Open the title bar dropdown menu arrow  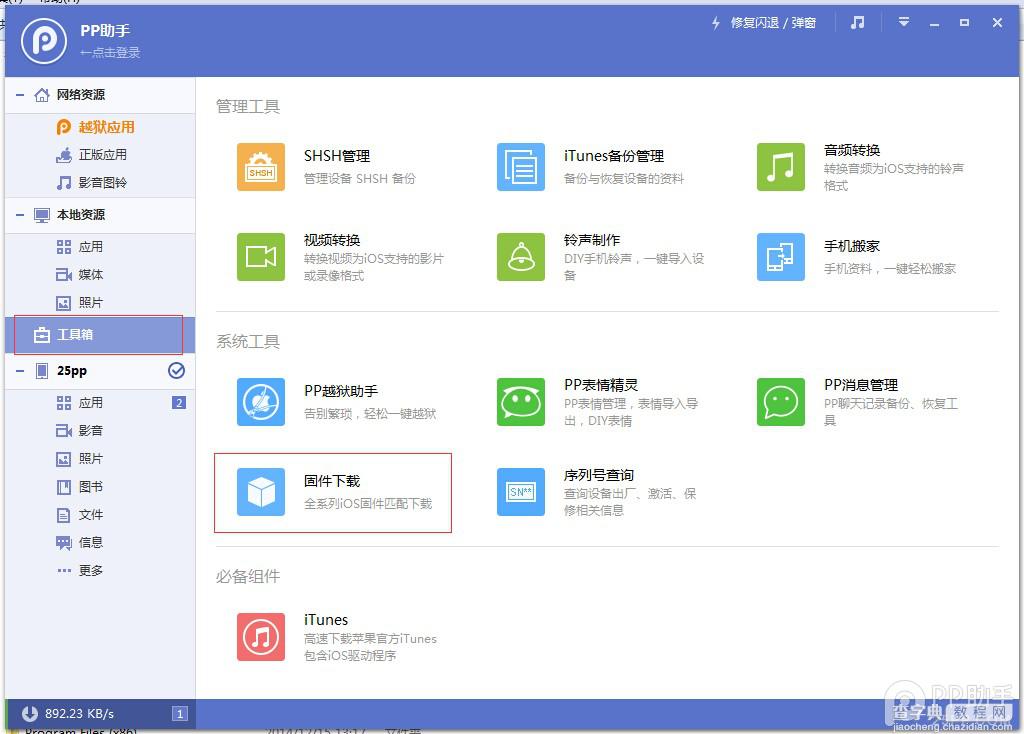tap(904, 22)
